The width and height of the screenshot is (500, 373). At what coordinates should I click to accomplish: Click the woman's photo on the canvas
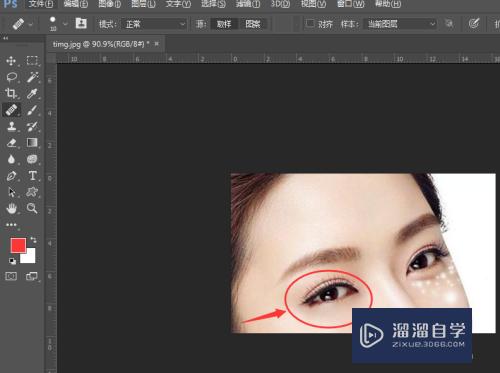coord(363,253)
